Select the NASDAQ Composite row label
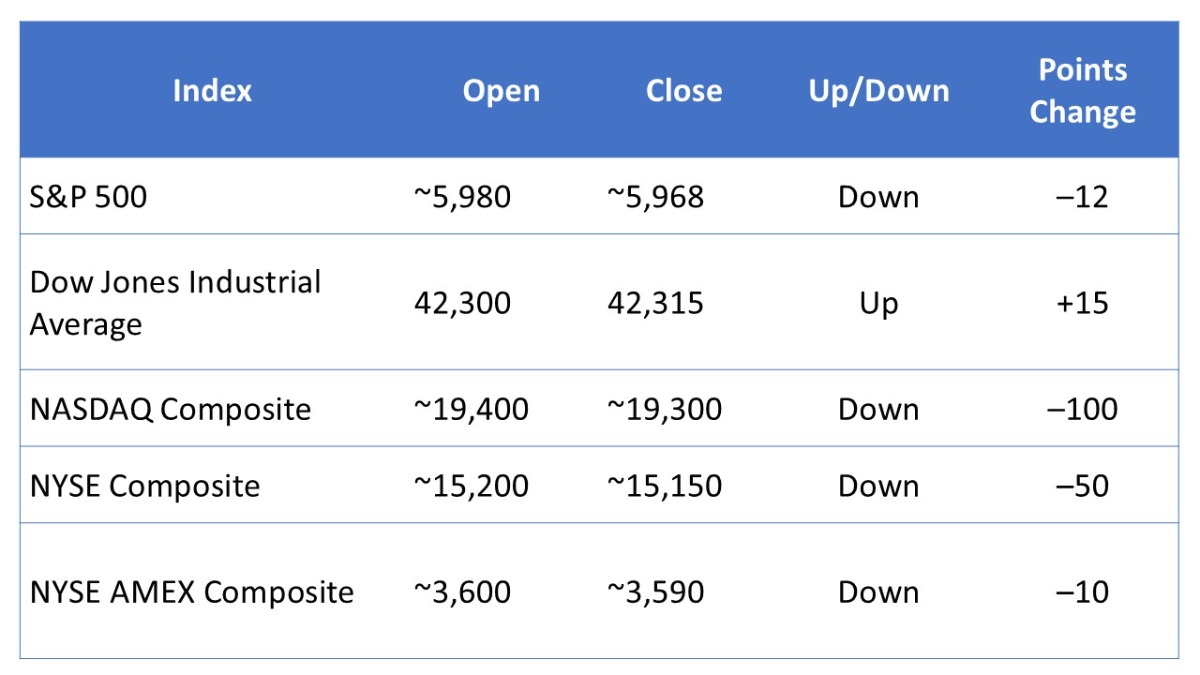The image size is (1200, 675). point(171,409)
